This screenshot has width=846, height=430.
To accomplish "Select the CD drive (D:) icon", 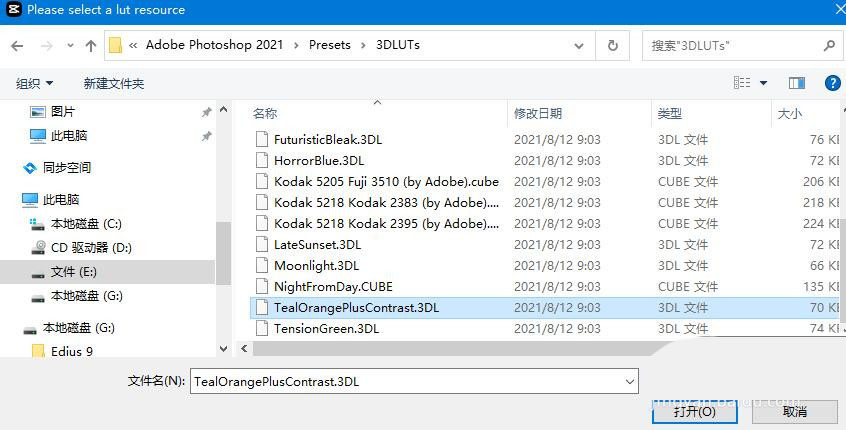I will click(x=38, y=247).
